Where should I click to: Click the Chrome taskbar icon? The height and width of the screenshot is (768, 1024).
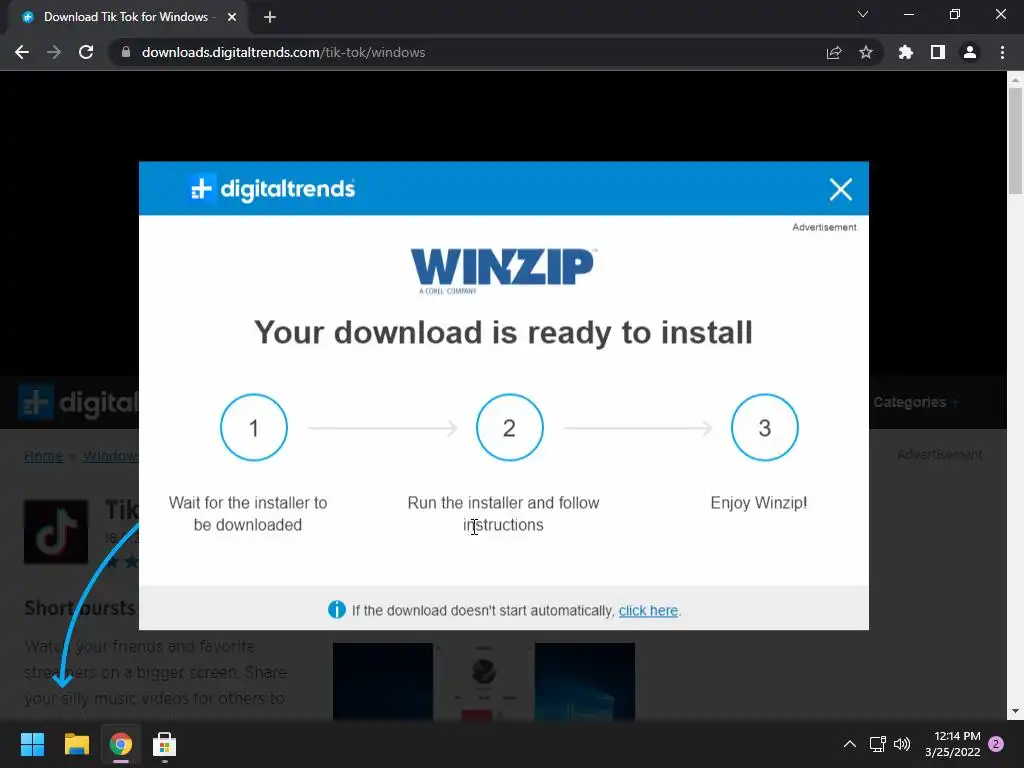click(121, 744)
